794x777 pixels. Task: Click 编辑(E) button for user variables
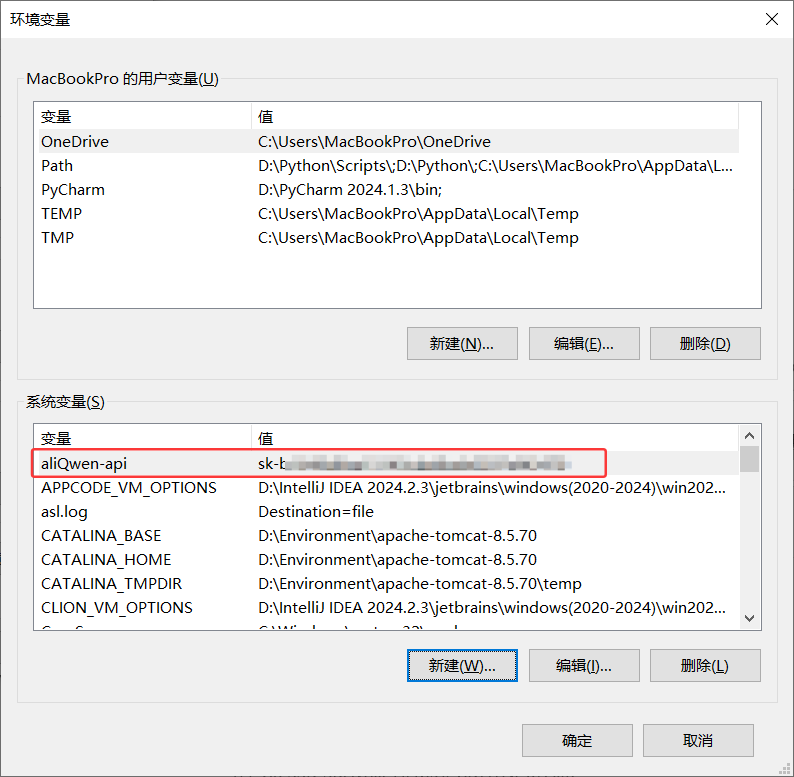click(x=583, y=343)
